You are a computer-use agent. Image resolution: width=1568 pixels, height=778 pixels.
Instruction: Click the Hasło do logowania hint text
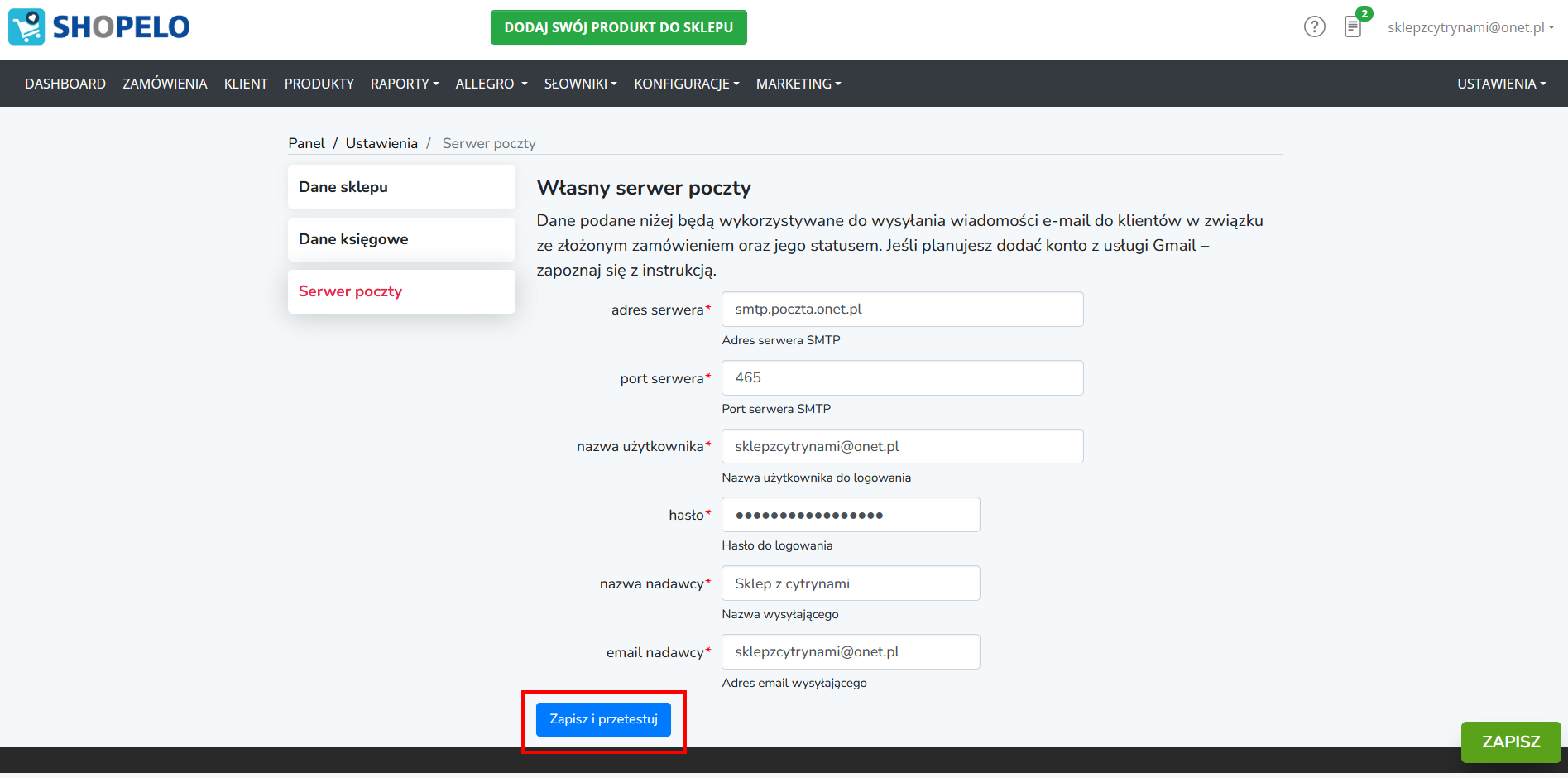[777, 545]
